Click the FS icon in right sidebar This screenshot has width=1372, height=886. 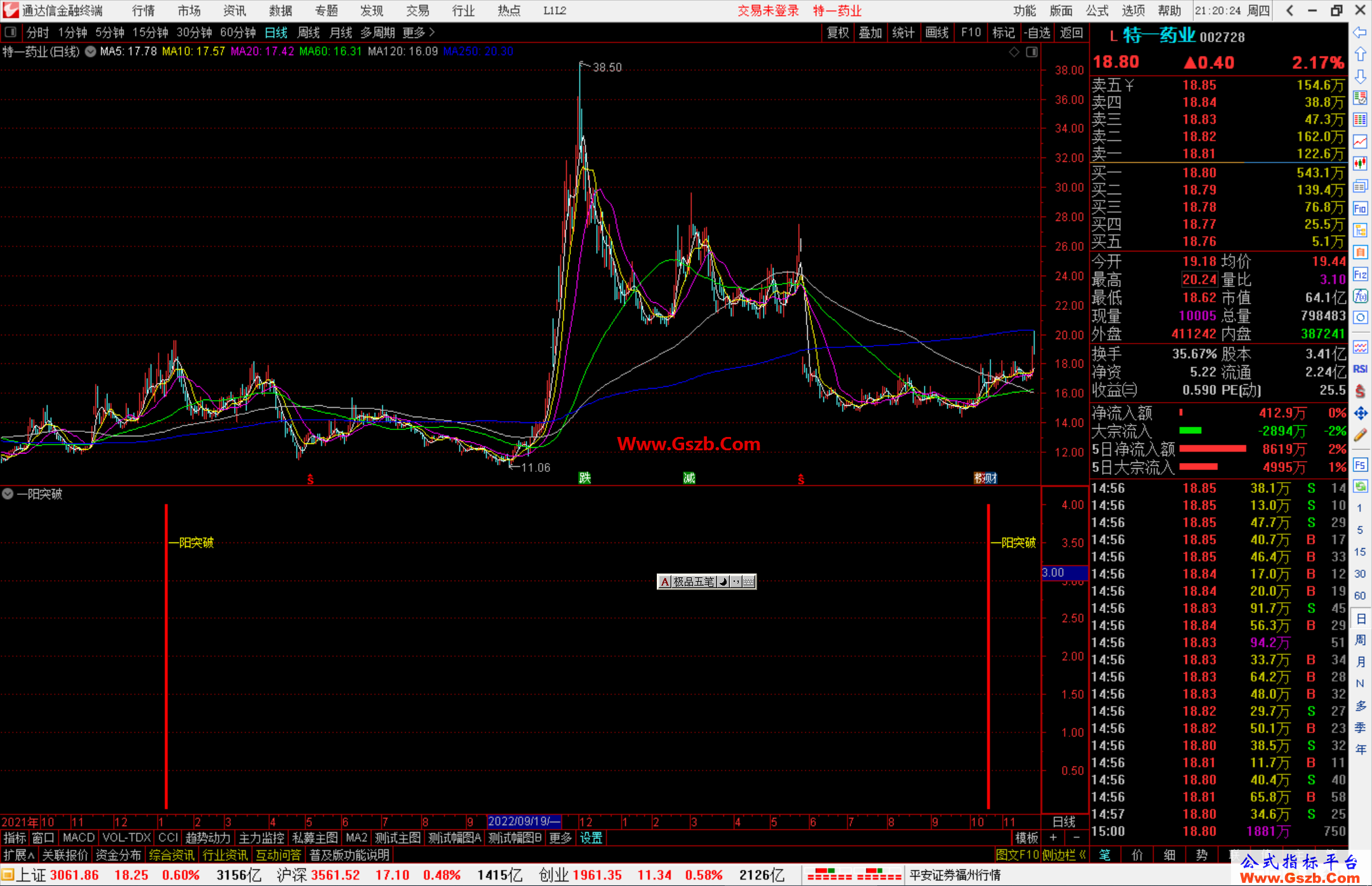click(x=1360, y=465)
